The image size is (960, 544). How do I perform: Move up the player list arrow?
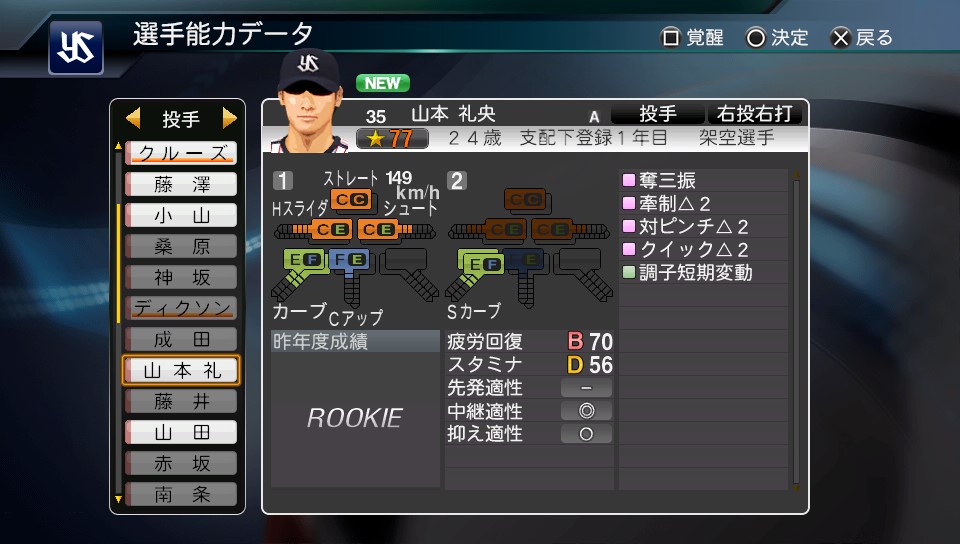(x=118, y=146)
